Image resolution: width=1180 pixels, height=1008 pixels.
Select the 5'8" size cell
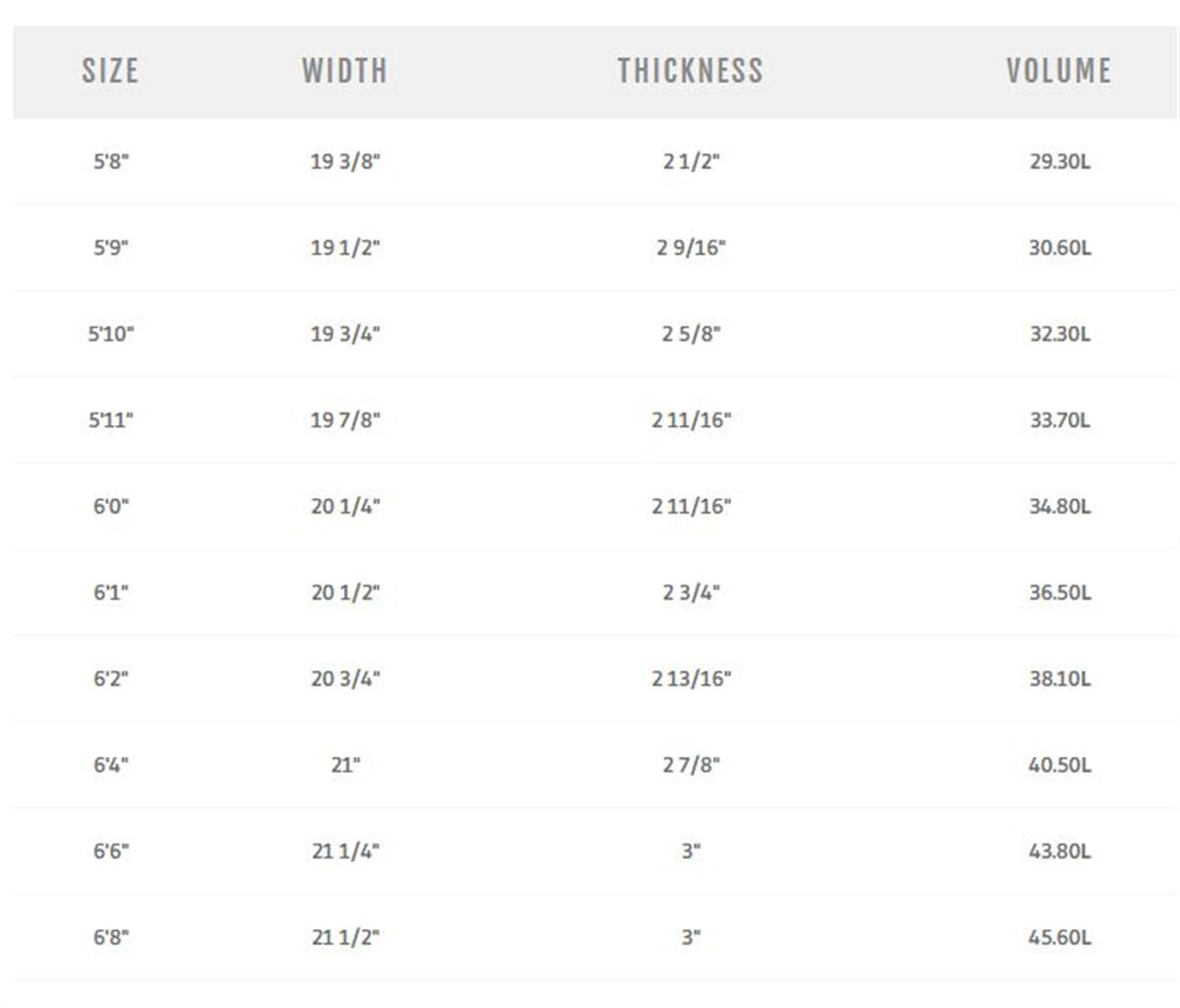click(x=110, y=161)
